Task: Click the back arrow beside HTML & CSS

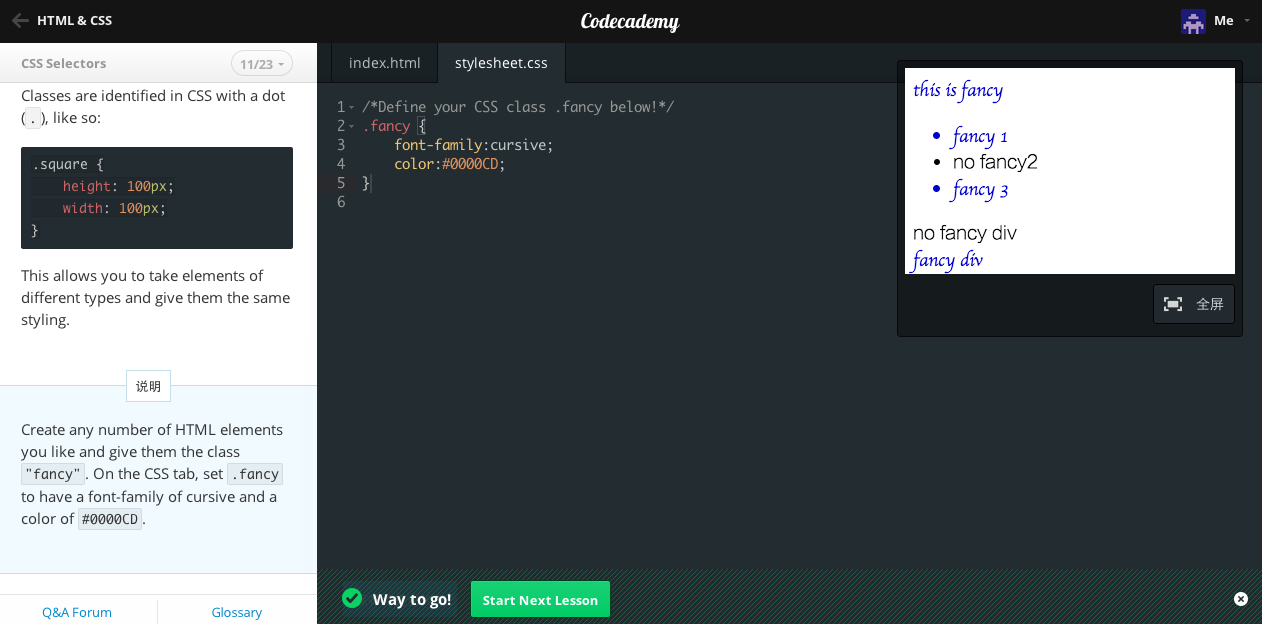Action: [19, 19]
